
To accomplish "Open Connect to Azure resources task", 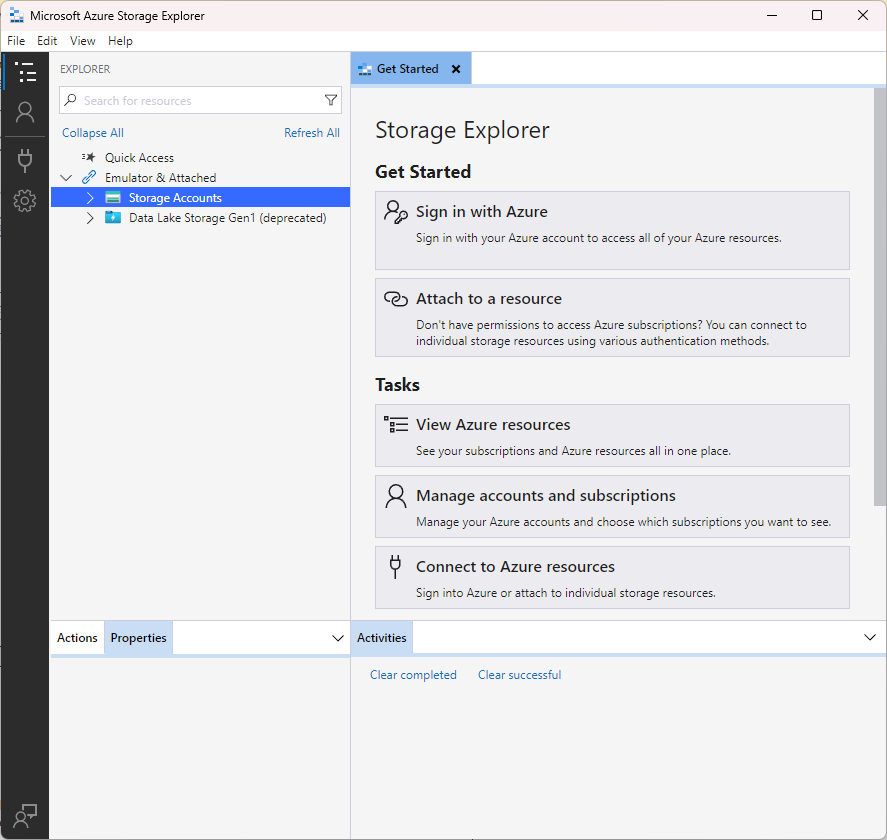I will tap(612, 578).
